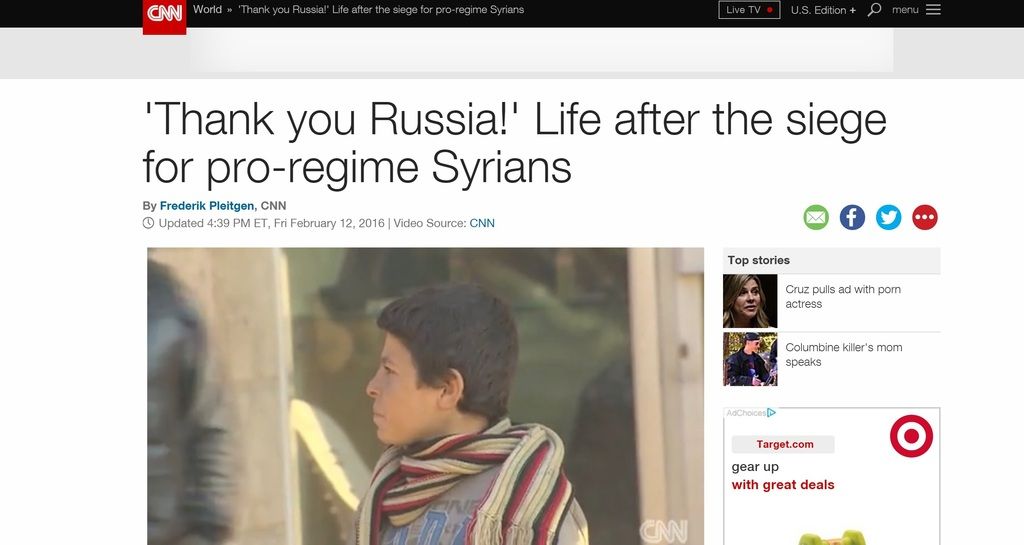Click the Target bullseye logo
This screenshot has height=545, width=1024.
(911, 435)
